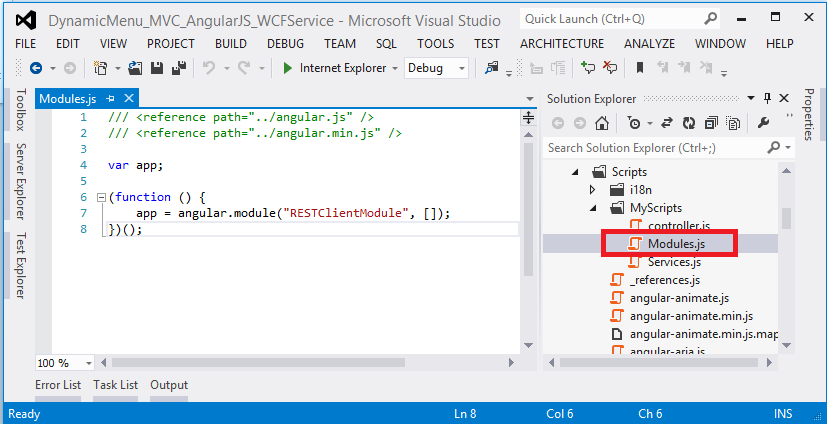
Task: Click the editor horizontal scrollbar thumb
Action: 258,363
